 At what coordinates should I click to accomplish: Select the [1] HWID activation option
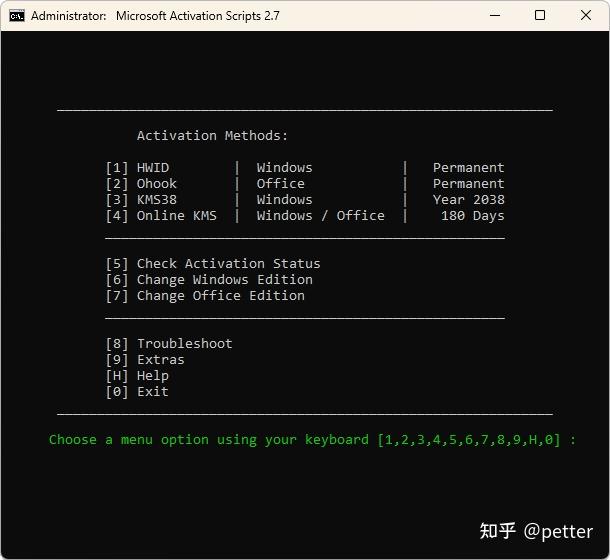pos(138,168)
